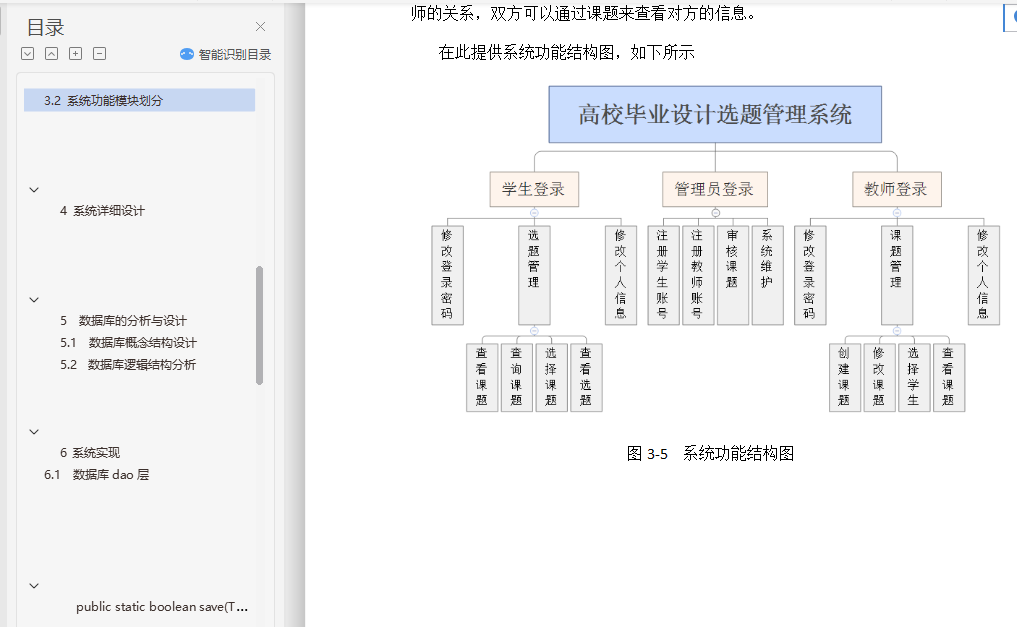Select the 学生登录 node in diagram
The image size is (1017, 627).
534,189
